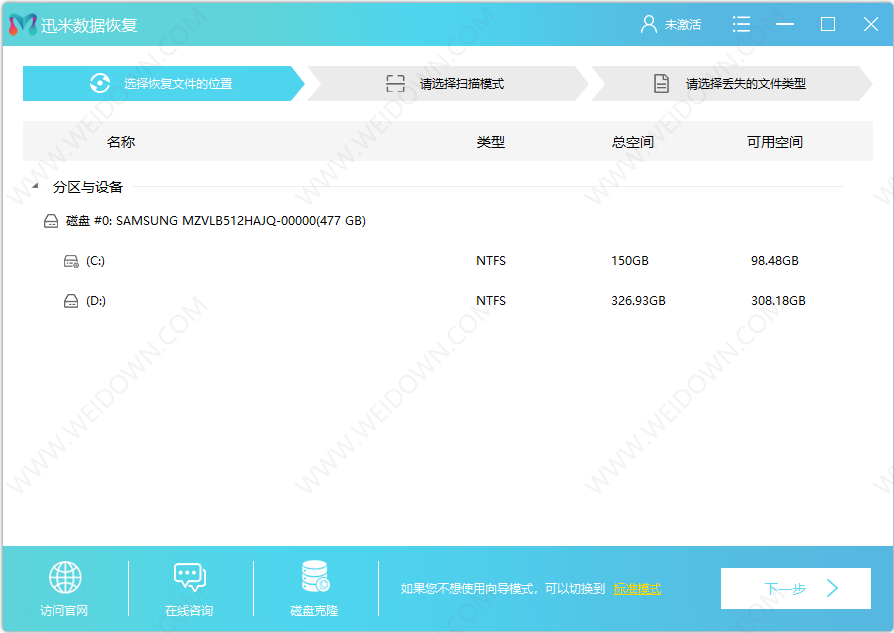894x633 pixels.
Task: Open 磁盘克隆 disk clone icon
Action: pos(315,576)
